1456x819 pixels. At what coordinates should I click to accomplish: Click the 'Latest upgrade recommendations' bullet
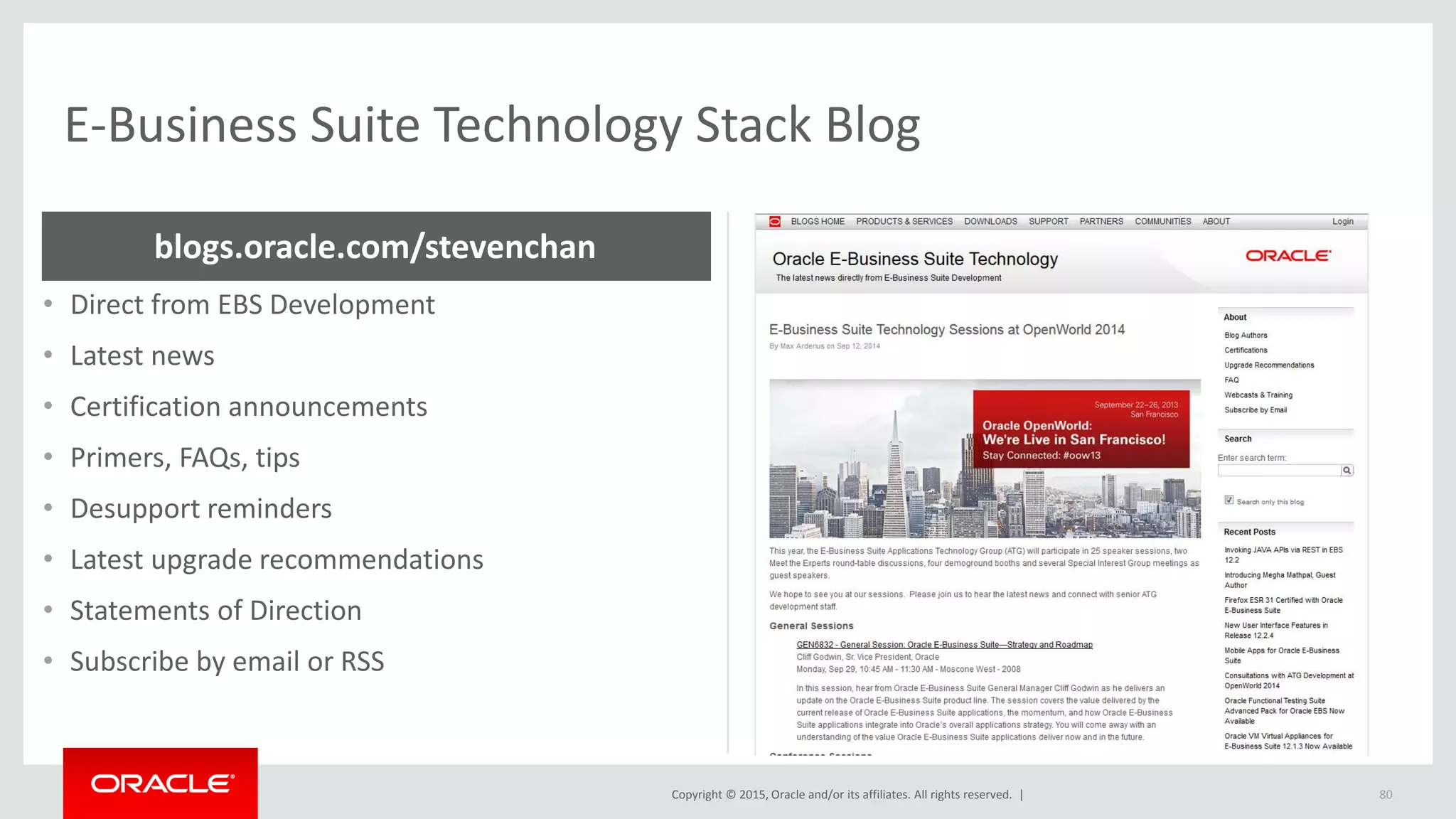(x=277, y=560)
